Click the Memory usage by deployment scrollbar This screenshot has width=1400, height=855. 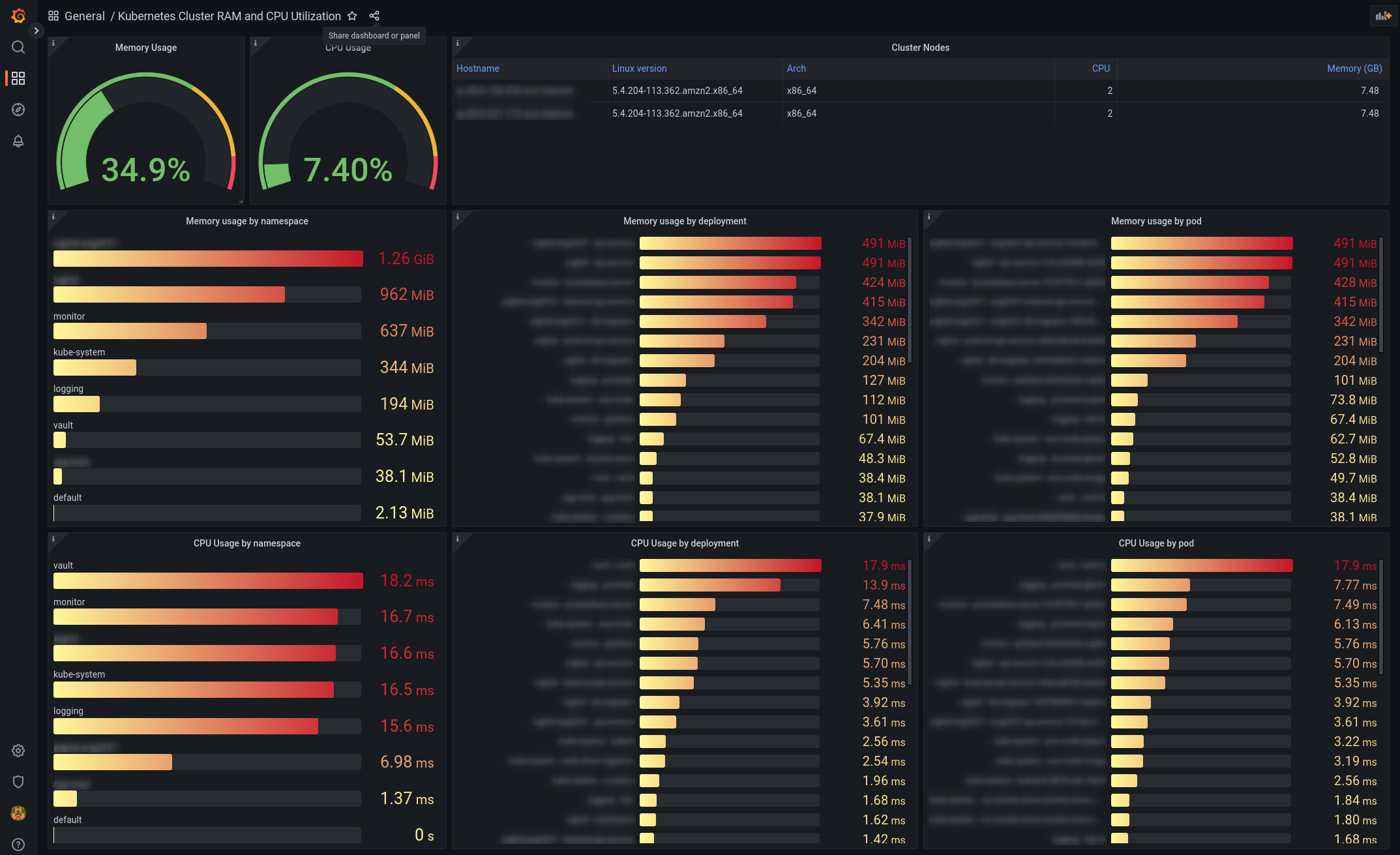910,300
